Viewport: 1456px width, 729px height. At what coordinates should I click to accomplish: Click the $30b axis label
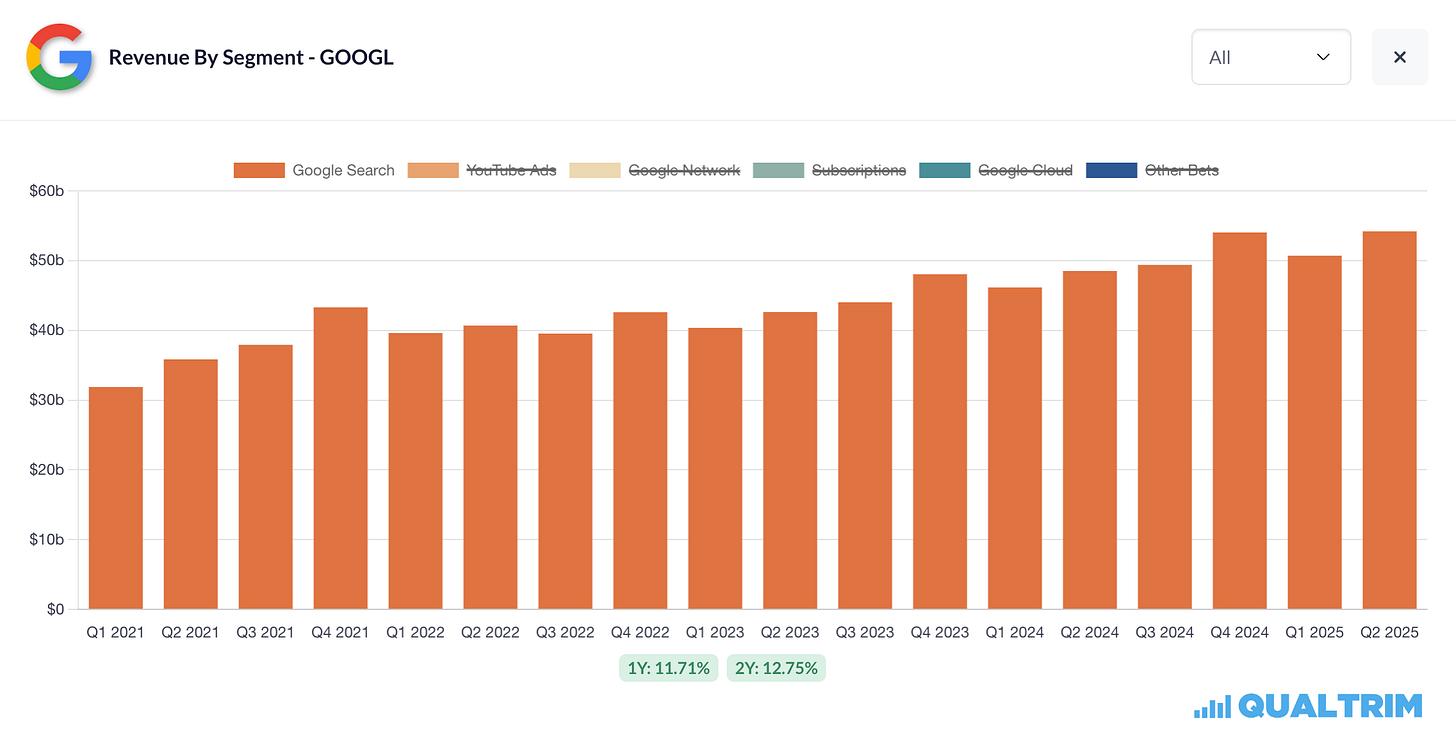pos(46,400)
